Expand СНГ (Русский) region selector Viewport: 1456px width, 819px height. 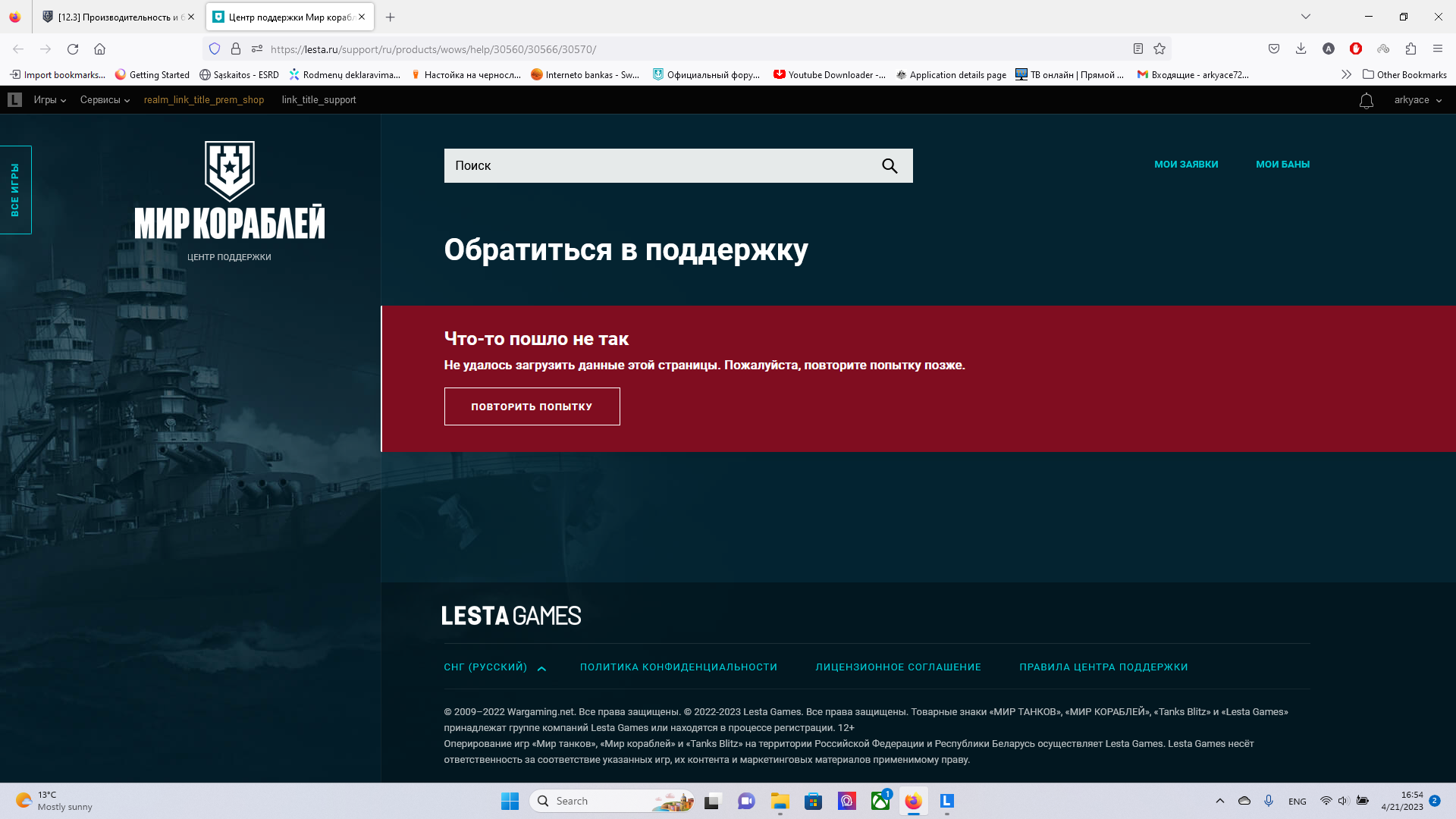pos(494,667)
